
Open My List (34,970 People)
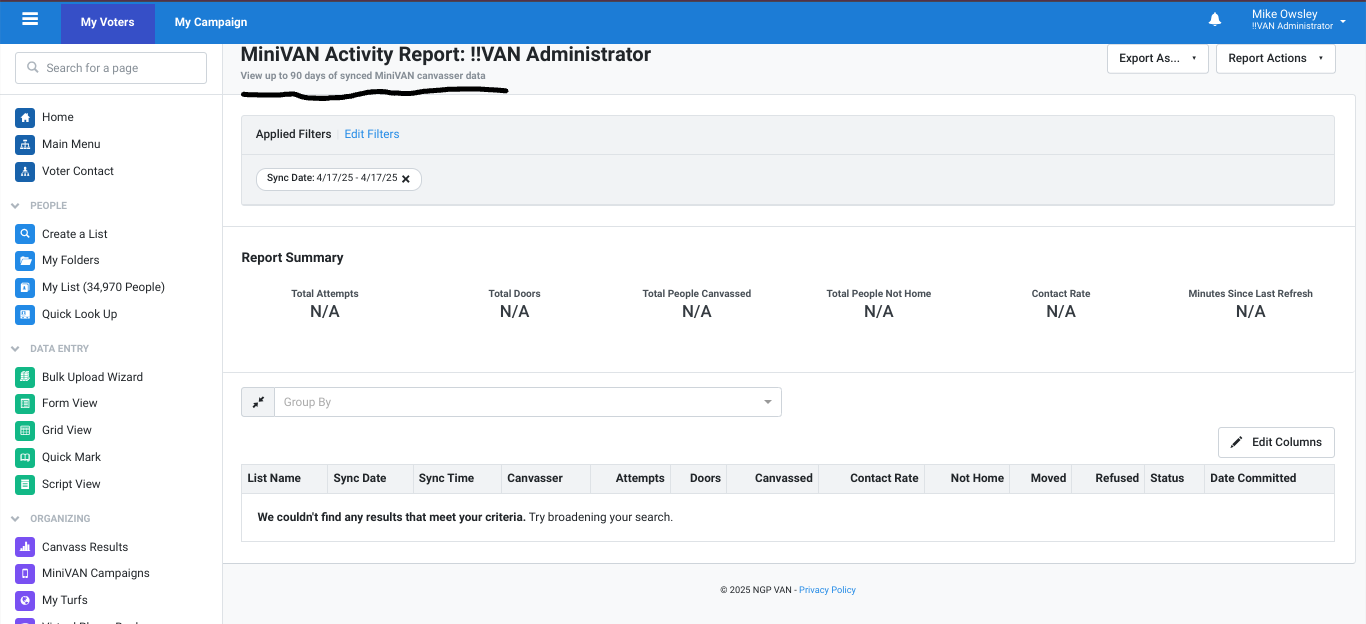point(103,287)
